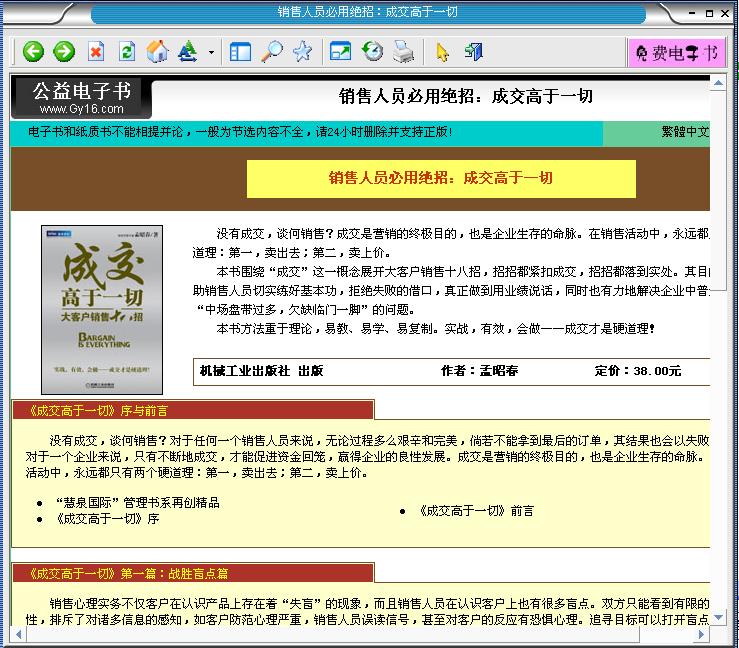Open the “慧泉国际”管理书系再创精品 link
The width and height of the screenshot is (739, 648).
click(x=137, y=503)
